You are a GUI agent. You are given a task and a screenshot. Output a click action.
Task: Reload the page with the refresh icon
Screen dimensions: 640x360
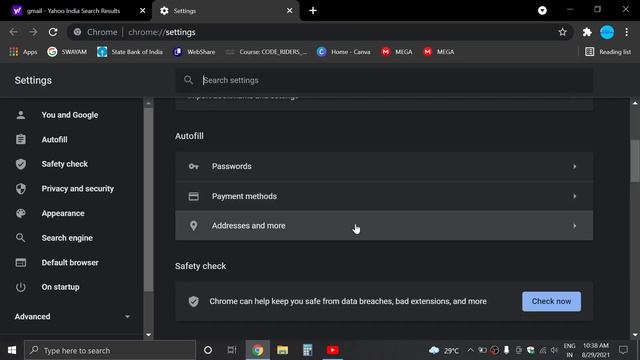coord(53,32)
